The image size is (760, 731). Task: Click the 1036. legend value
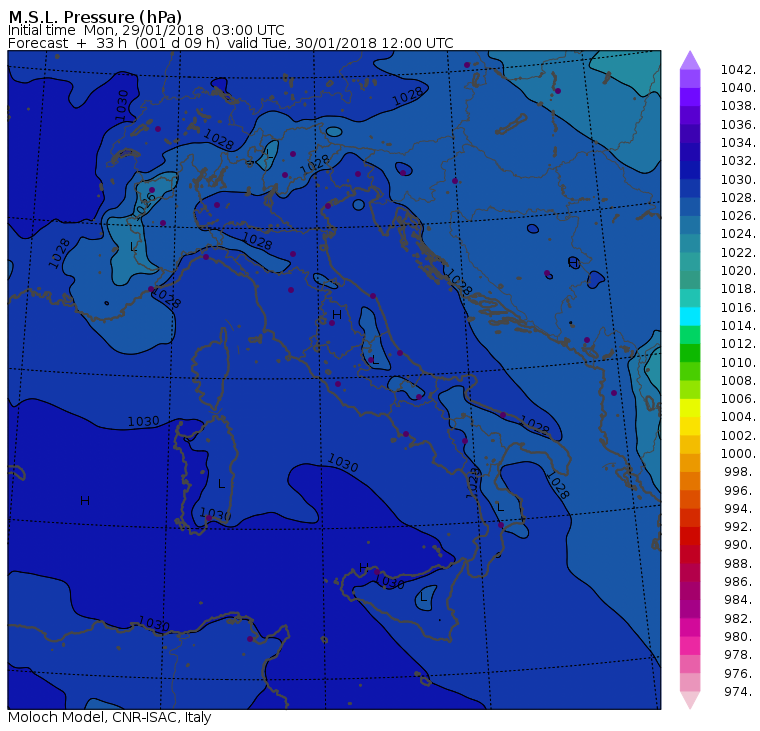tap(738, 125)
